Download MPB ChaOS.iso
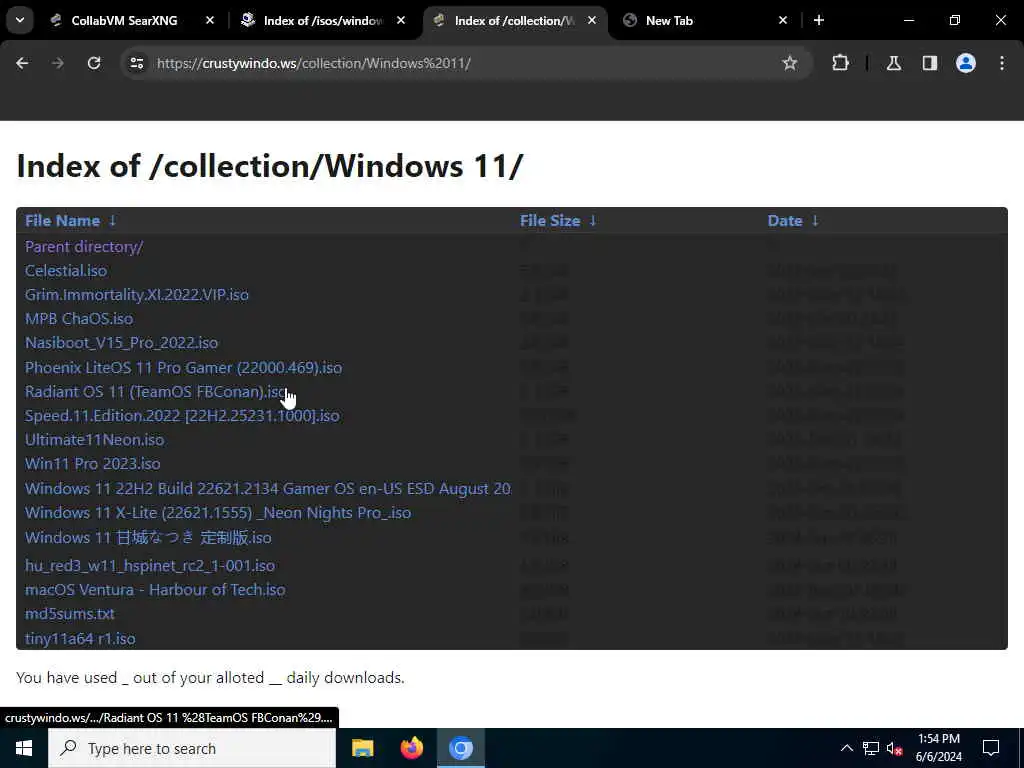1024x768 pixels. [78, 319]
